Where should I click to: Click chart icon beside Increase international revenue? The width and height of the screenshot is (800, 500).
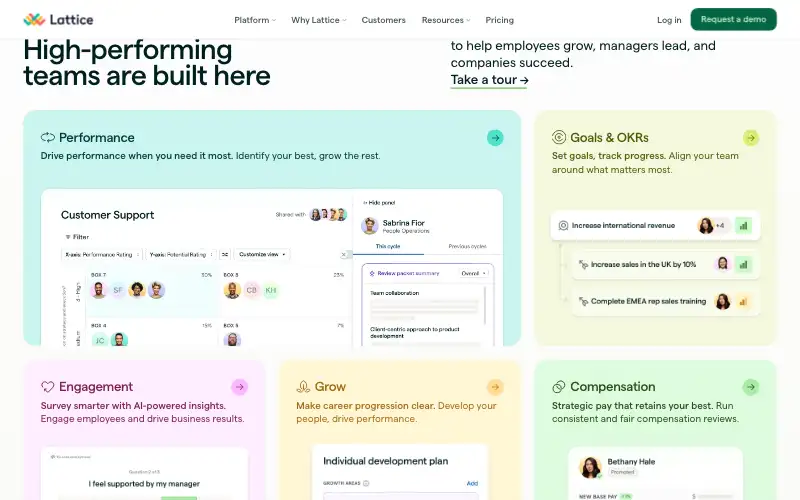pos(743,226)
